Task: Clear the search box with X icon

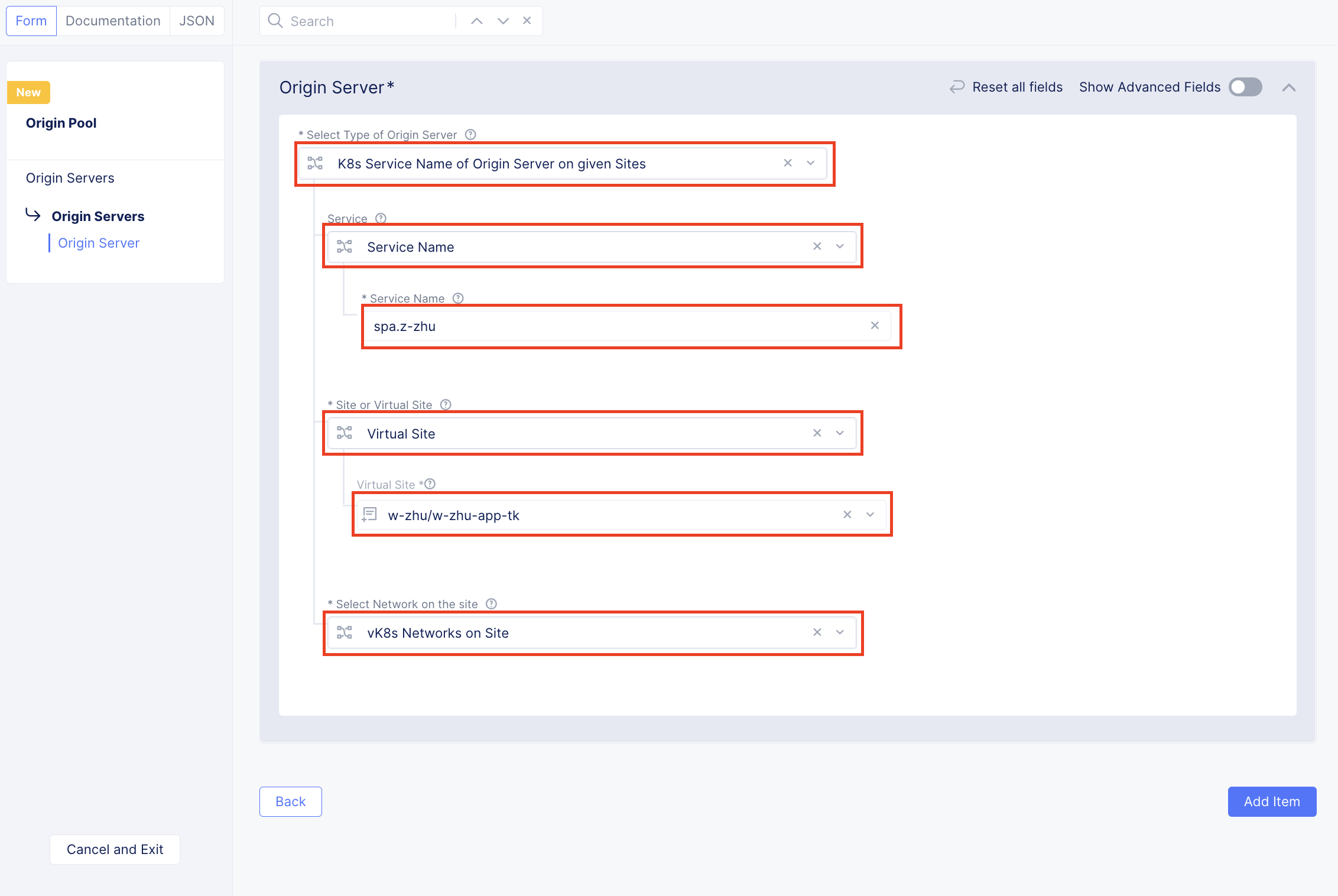Action: point(527,21)
